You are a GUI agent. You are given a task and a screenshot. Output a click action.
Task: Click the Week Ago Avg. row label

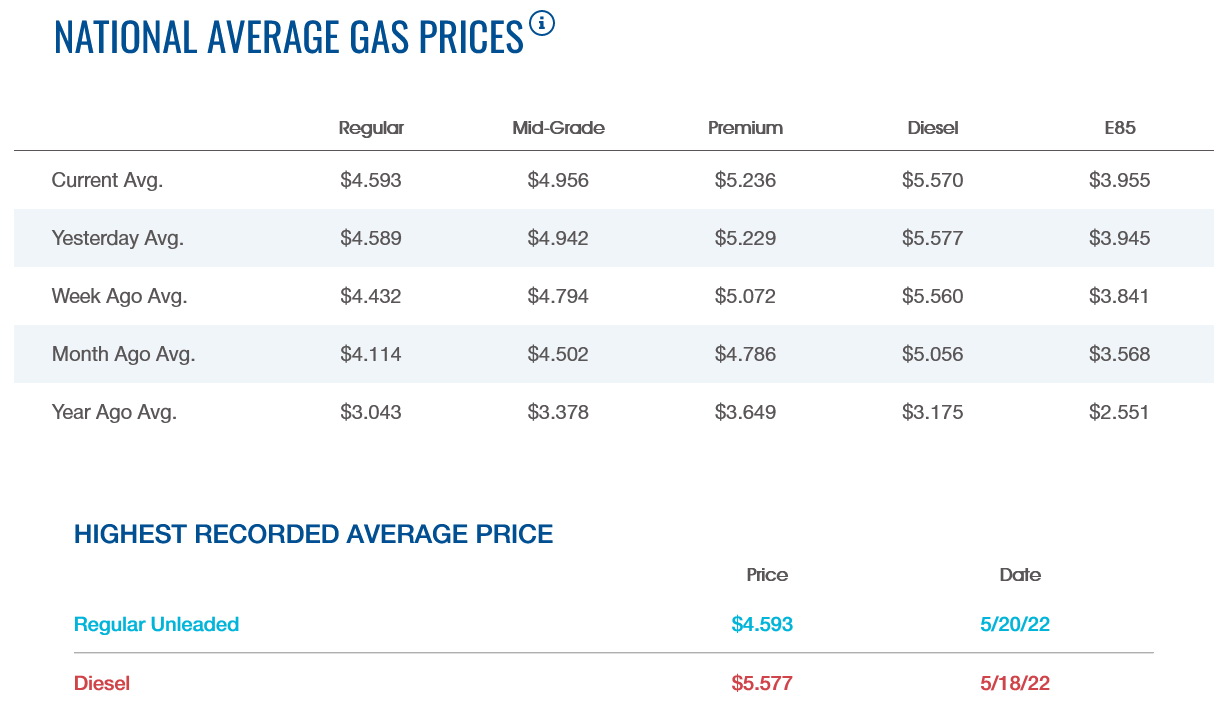tap(119, 297)
